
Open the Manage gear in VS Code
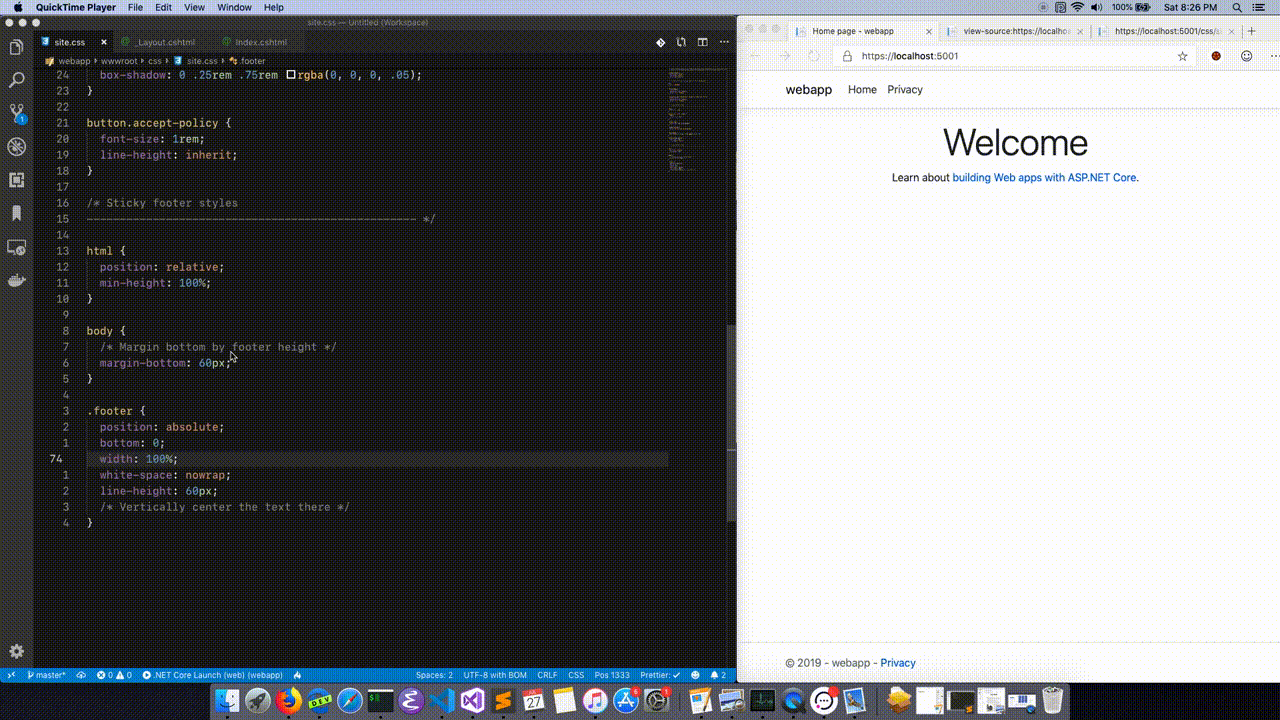click(x=16, y=651)
